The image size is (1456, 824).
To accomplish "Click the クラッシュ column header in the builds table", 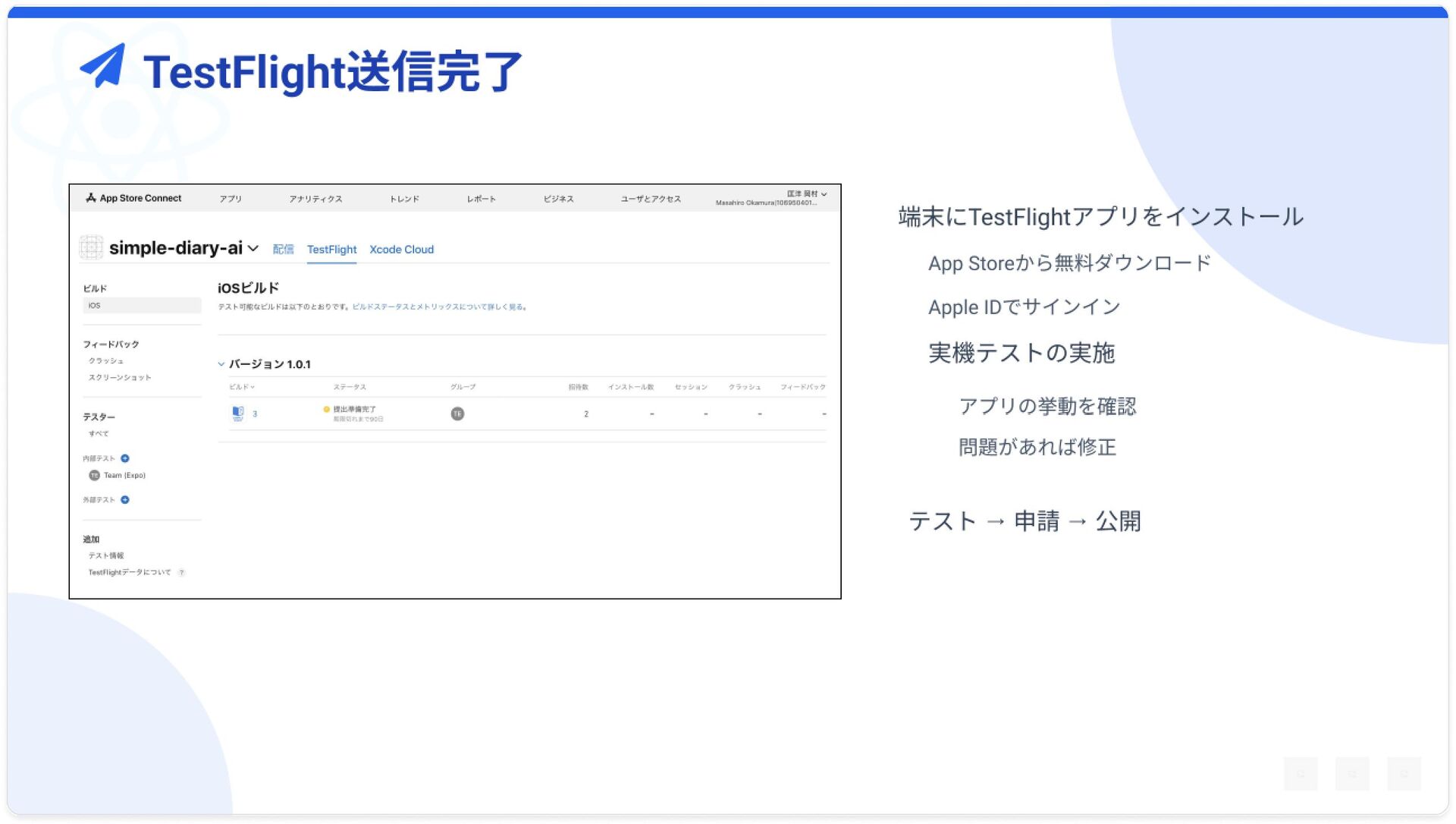I will pyautogui.click(x=745, y=387).
